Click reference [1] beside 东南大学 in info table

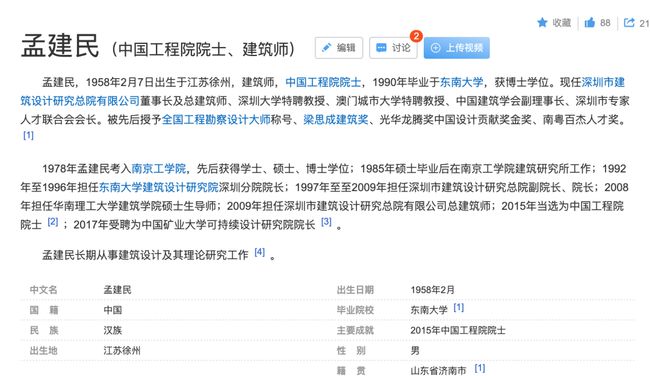pyautogui.click(x=458, y=307)
